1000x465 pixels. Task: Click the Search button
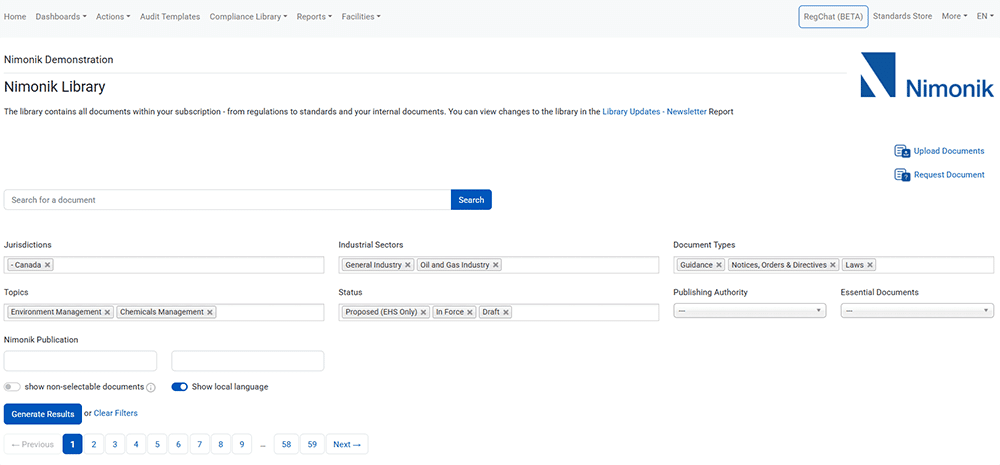(x=471, y=200)
